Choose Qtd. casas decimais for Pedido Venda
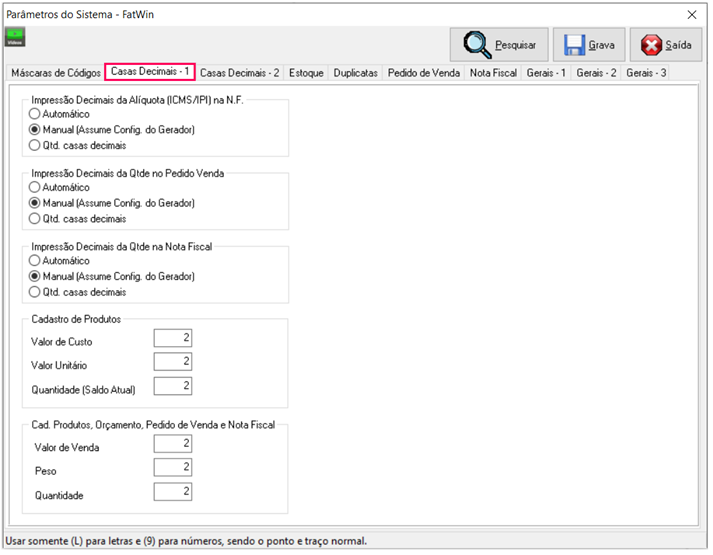 [36, 218]
